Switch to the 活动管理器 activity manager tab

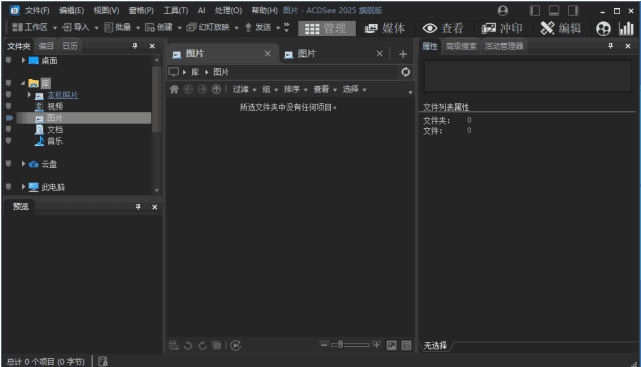[504, 46]
